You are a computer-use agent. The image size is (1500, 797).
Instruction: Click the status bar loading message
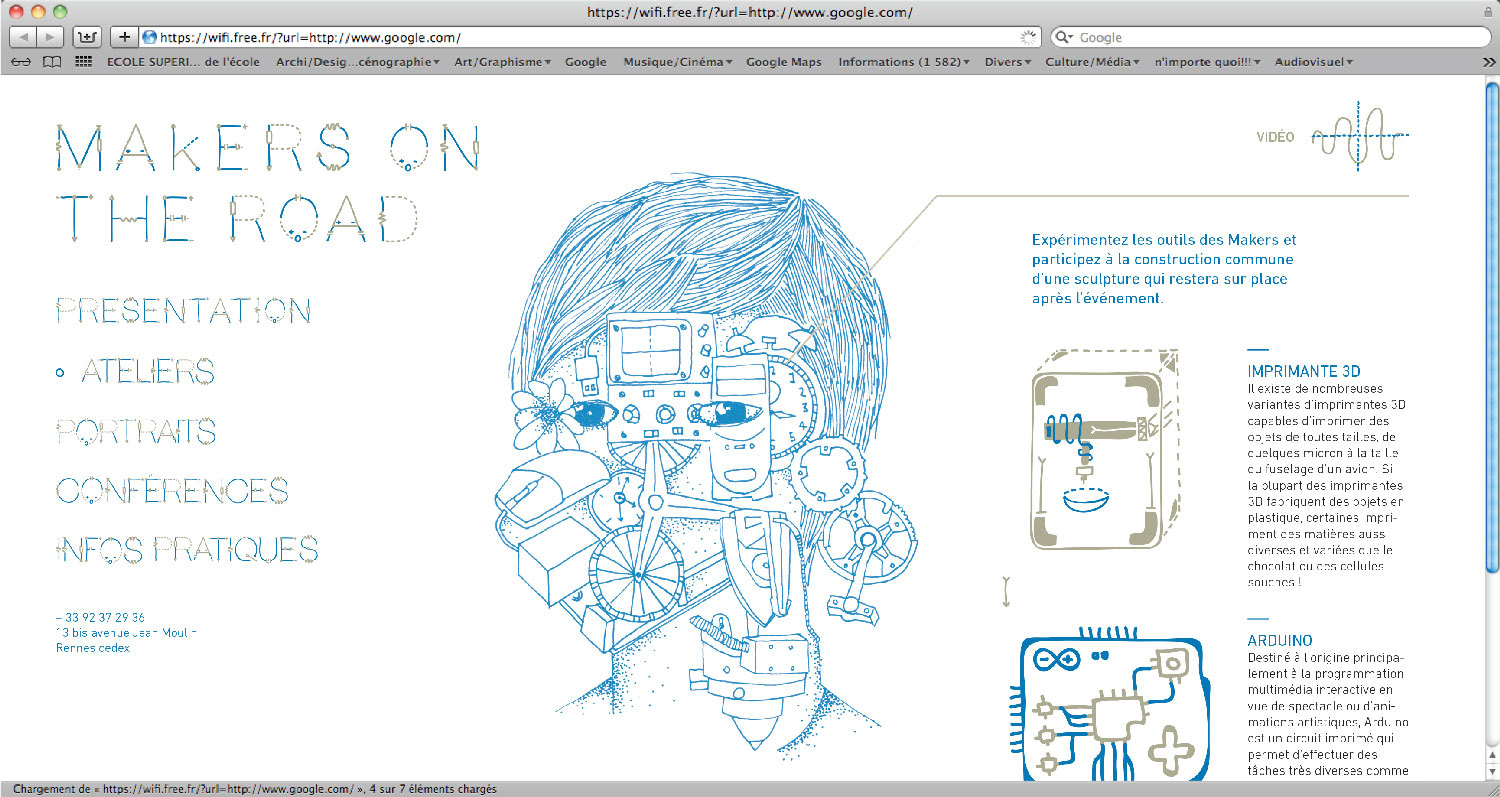click(255, 789)
